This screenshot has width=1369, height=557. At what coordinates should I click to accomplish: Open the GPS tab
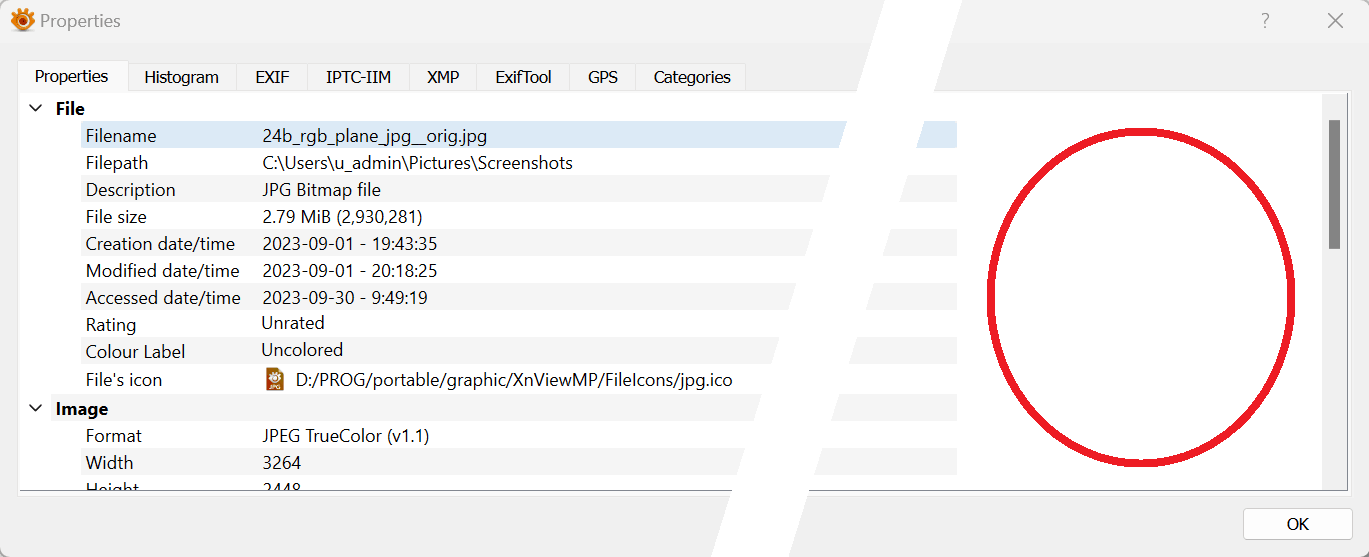(x=603, y=77)
